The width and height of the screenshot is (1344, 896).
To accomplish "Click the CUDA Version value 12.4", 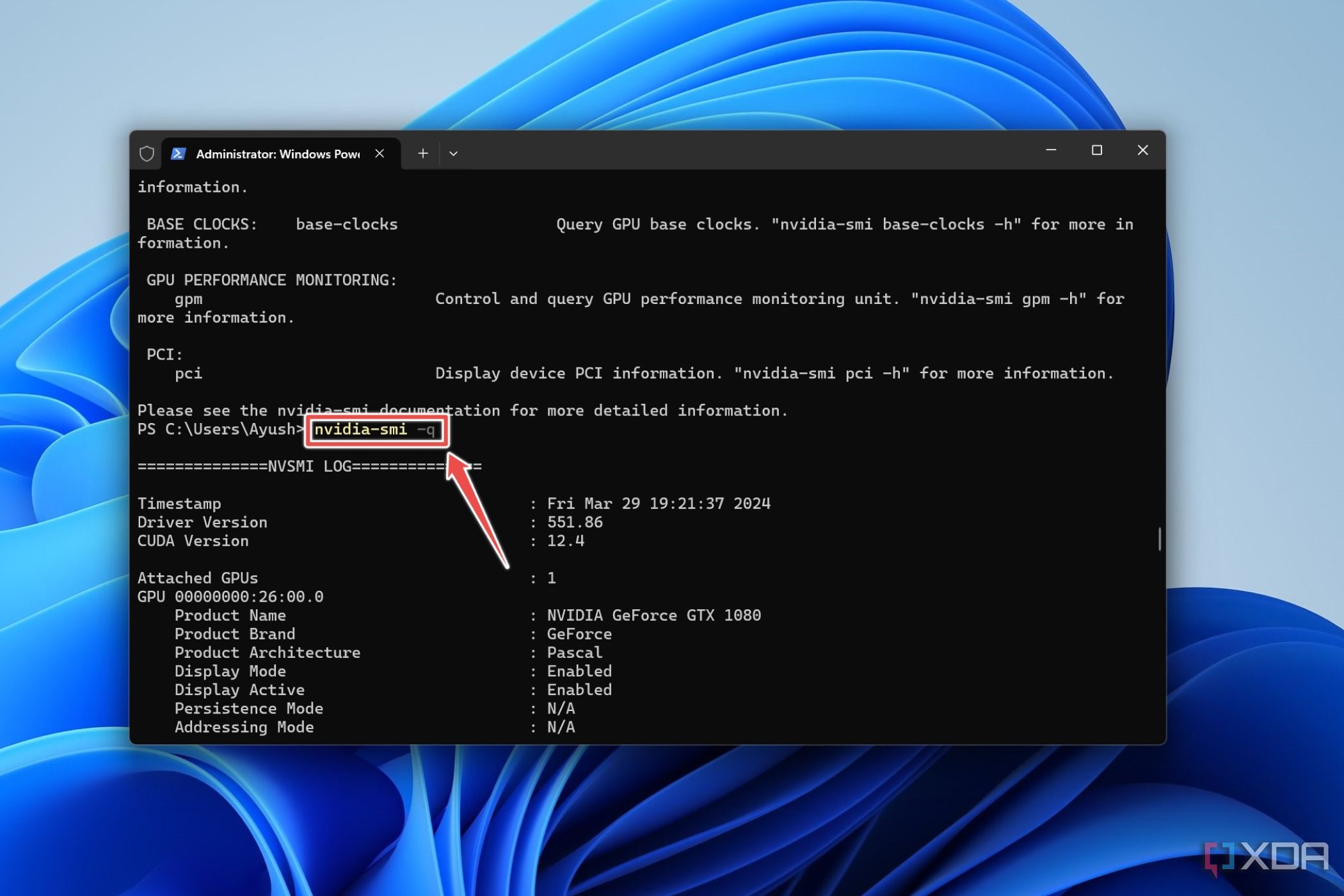I will (566, 541).
